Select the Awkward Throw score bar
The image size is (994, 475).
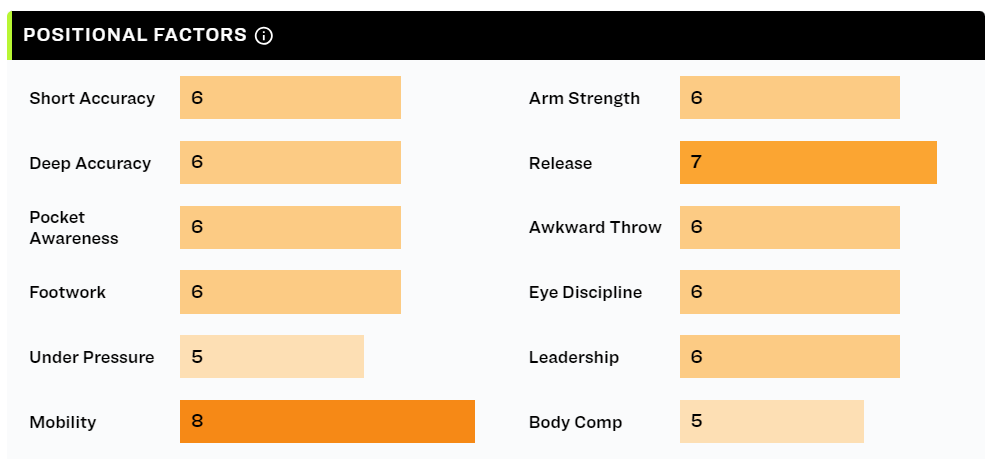pyautogui.click(x=790, y=227)
